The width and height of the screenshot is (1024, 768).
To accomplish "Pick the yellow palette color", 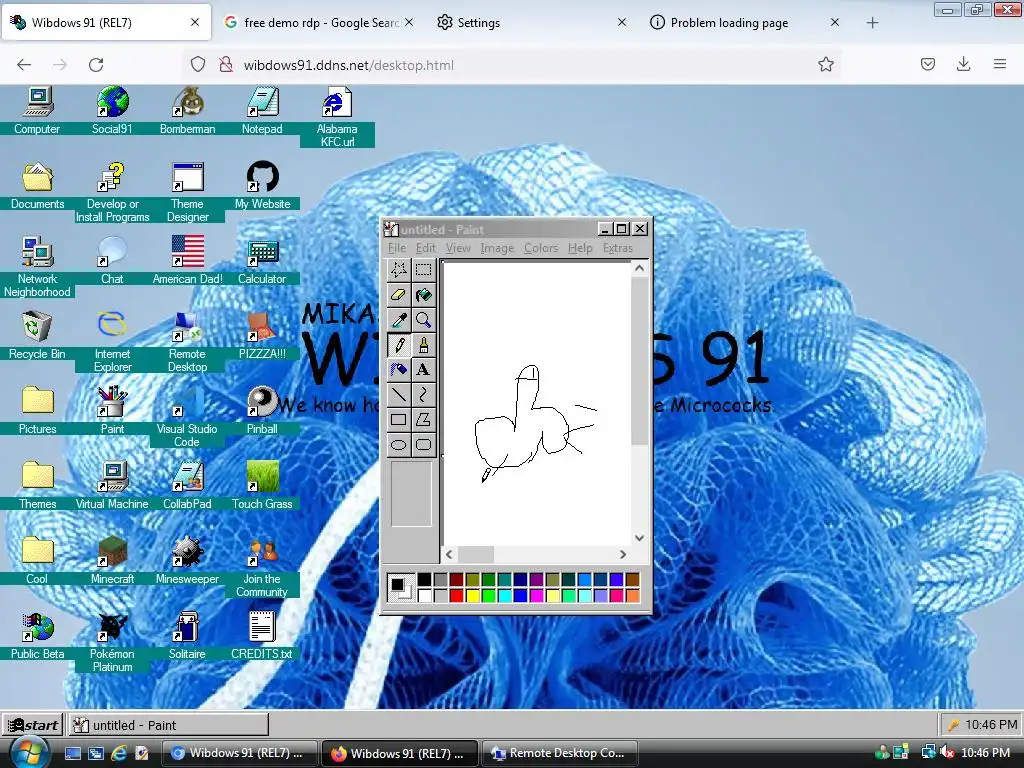I will coord(472,596).
